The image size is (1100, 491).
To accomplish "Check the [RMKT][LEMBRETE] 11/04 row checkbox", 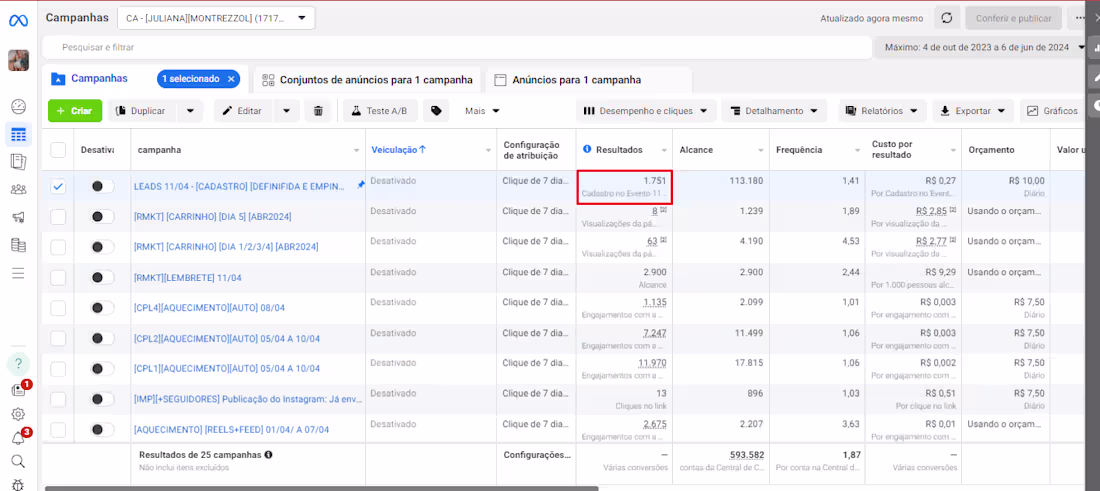I will [58, 278].
